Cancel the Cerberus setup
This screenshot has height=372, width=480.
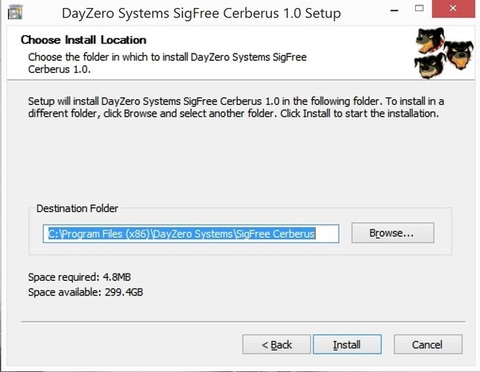428,344
